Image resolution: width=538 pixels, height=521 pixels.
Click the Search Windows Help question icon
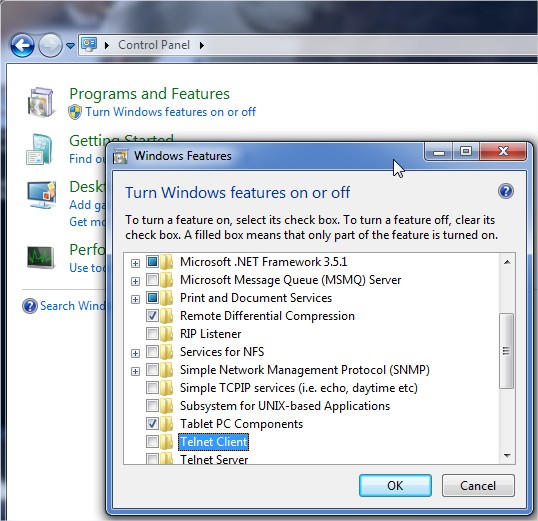[x=30, y=306]
